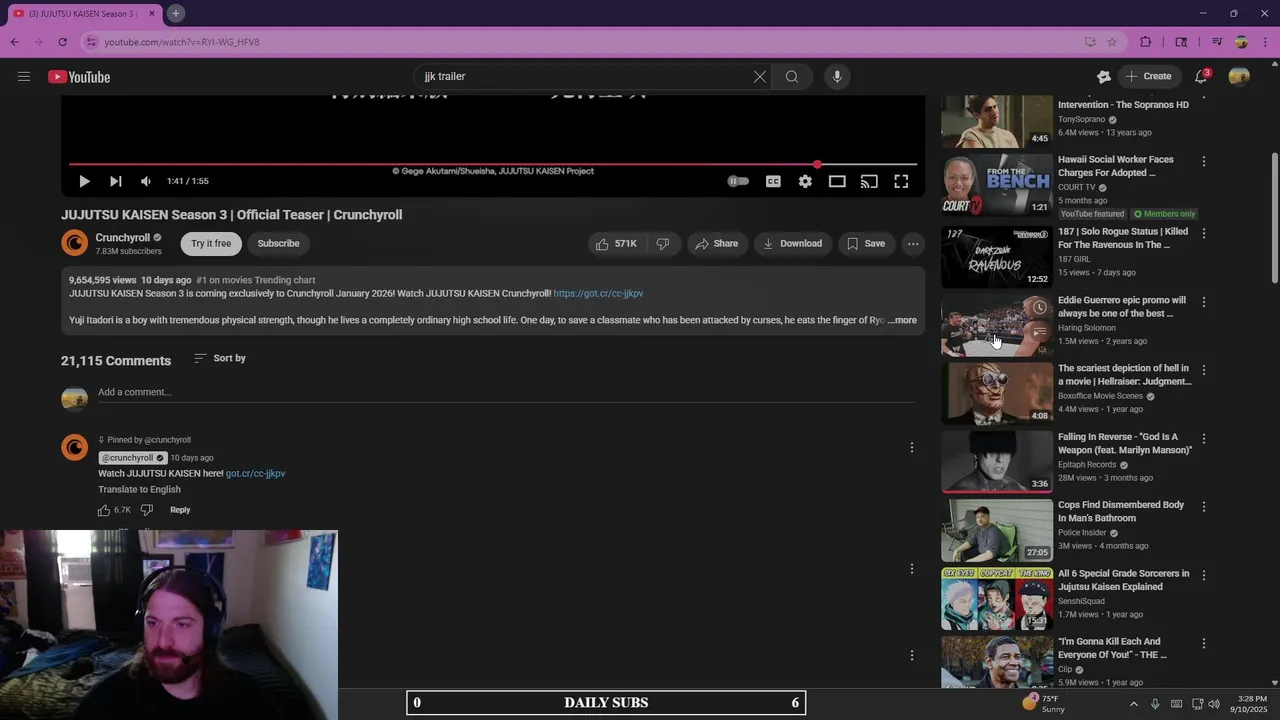
Task: Switch to theater mode
Action: [x=837, y=181]
